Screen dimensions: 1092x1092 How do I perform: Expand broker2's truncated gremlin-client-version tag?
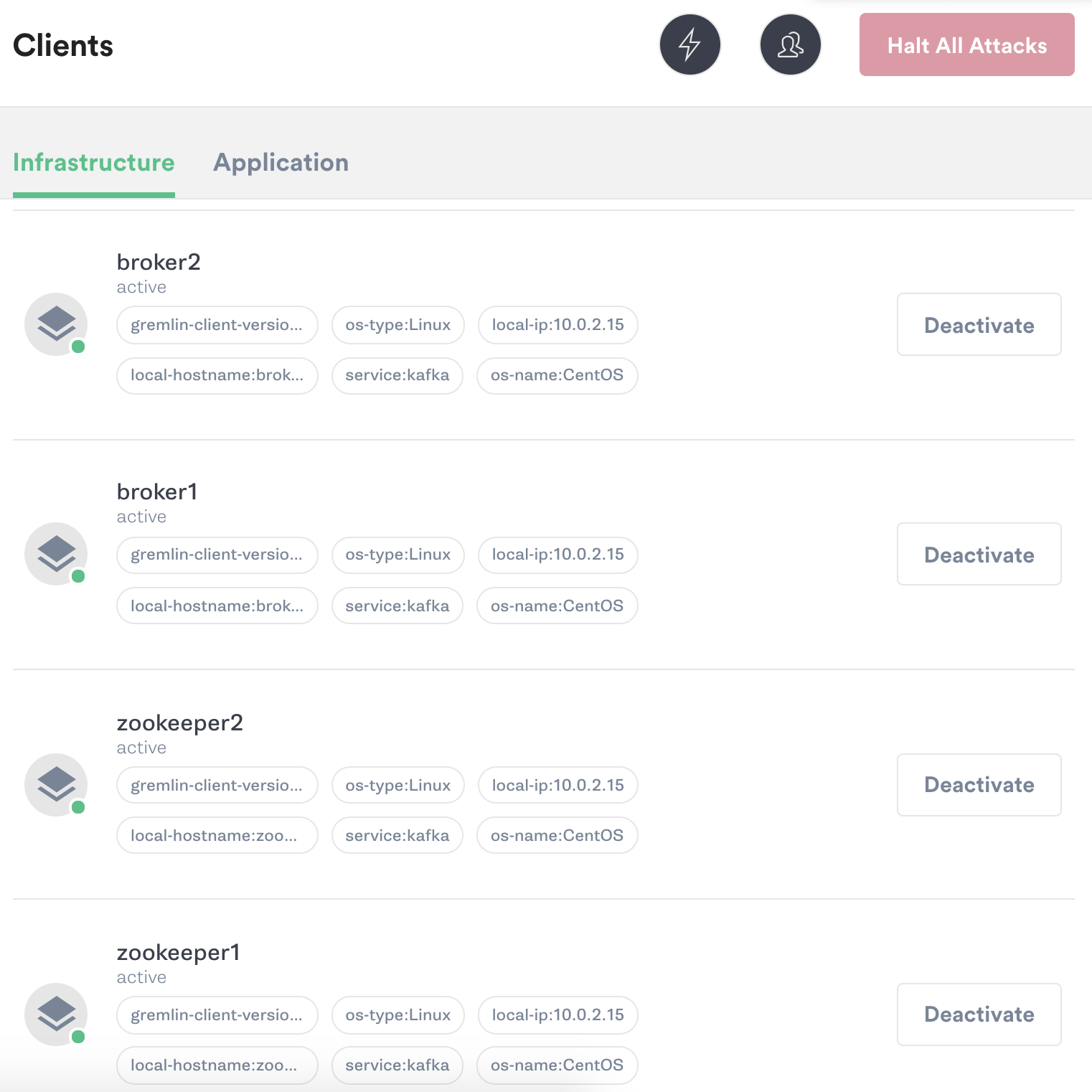tap(217, 324)
